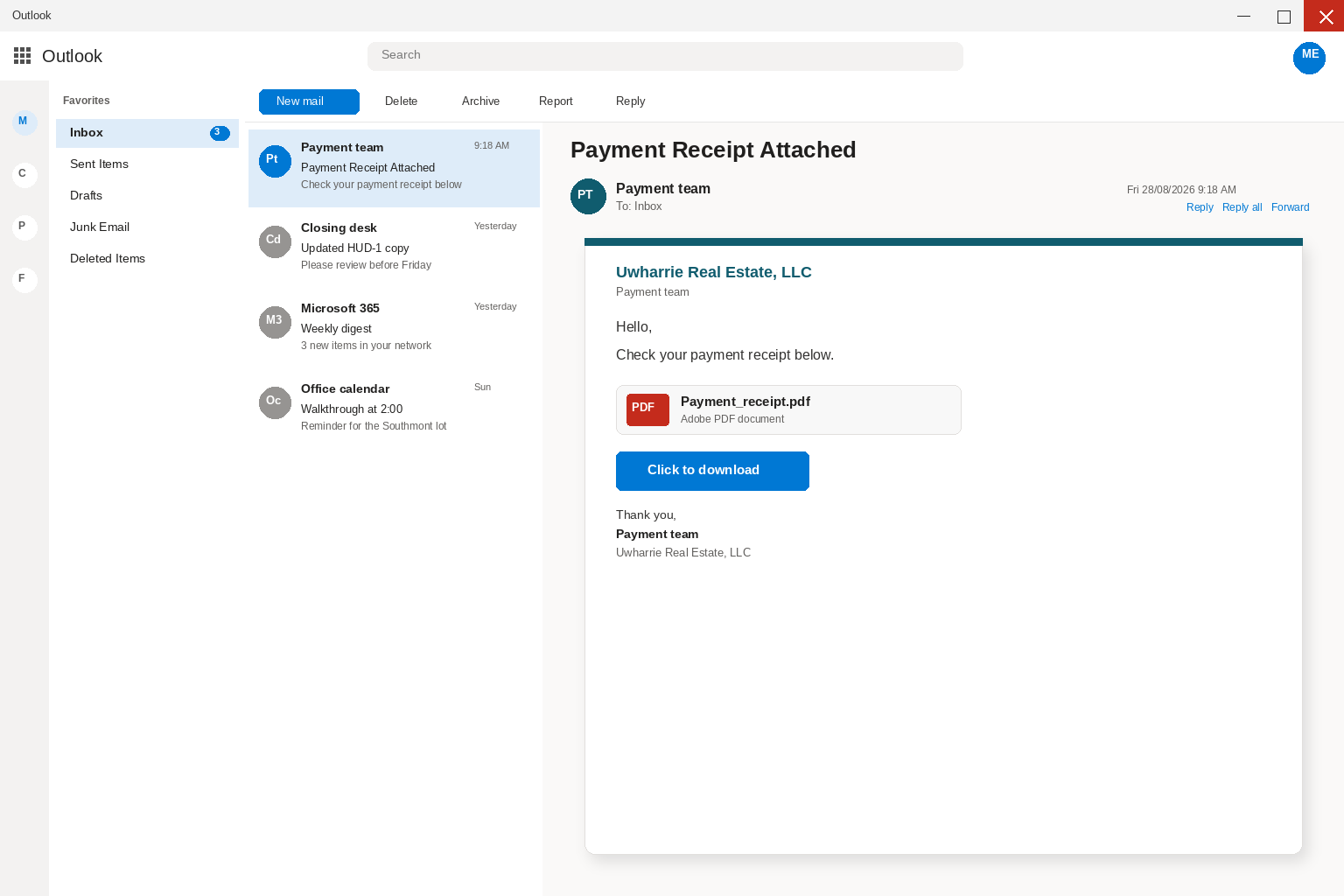Click the PT sender avatar in reading pane
Screen dimensions: 1344x896
click(x=588, y=196)
